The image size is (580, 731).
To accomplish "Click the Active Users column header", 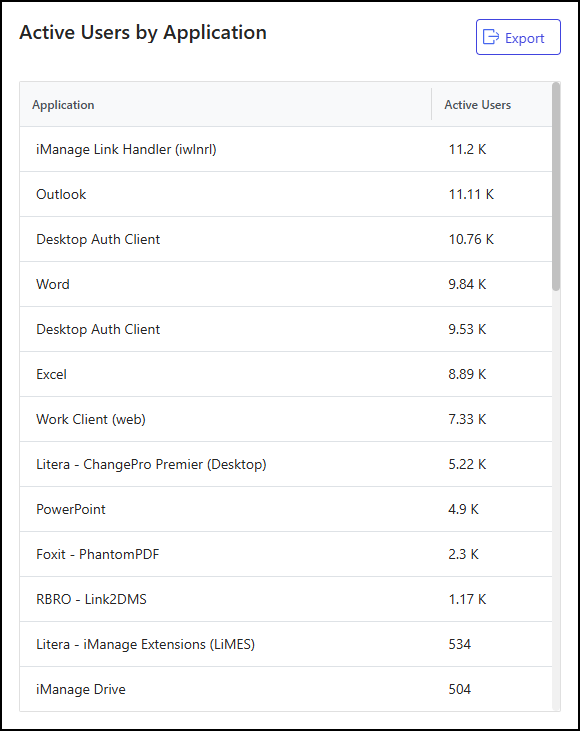I will click(492, 105).
